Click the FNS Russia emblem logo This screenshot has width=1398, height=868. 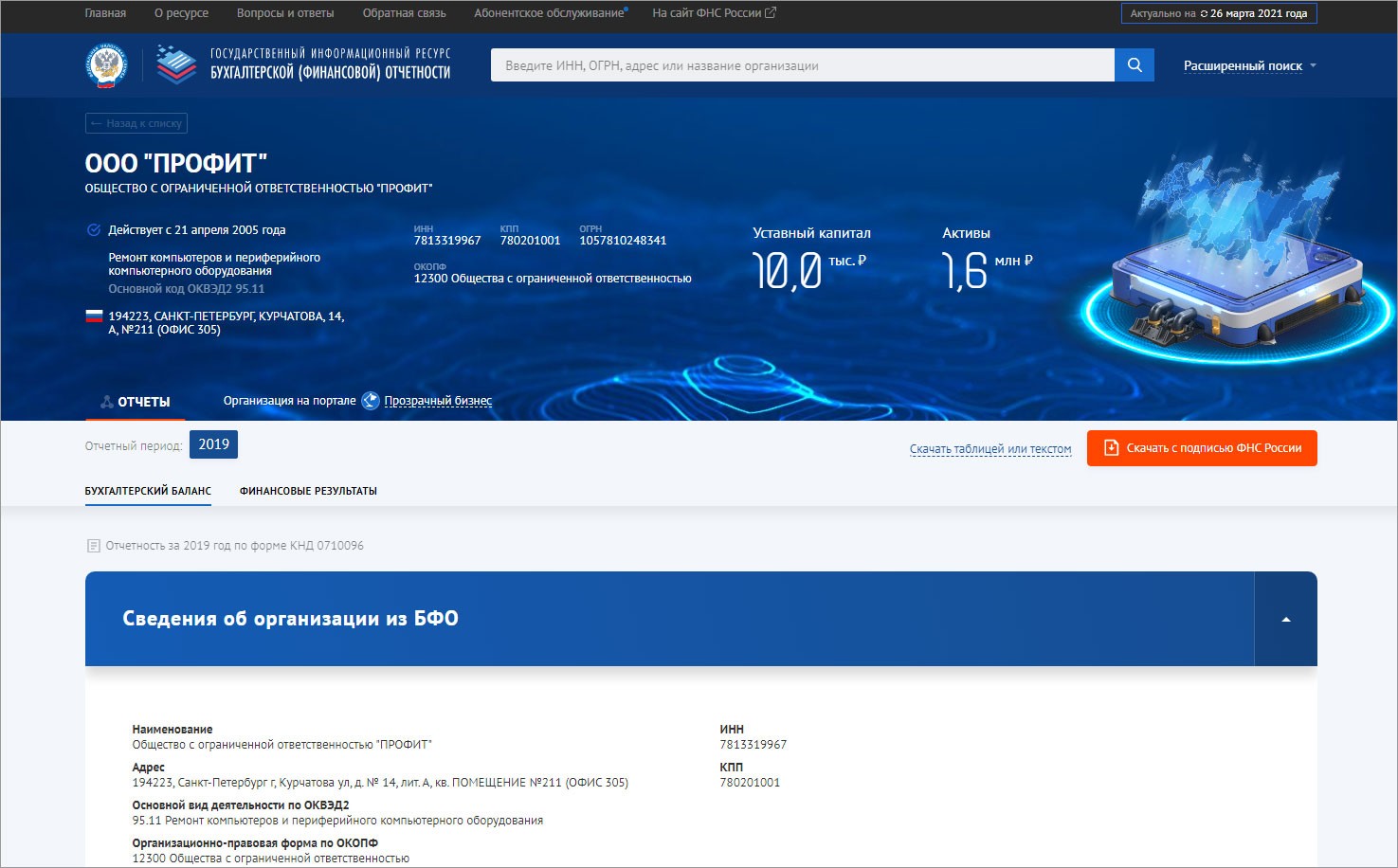(x=107, y=65)
